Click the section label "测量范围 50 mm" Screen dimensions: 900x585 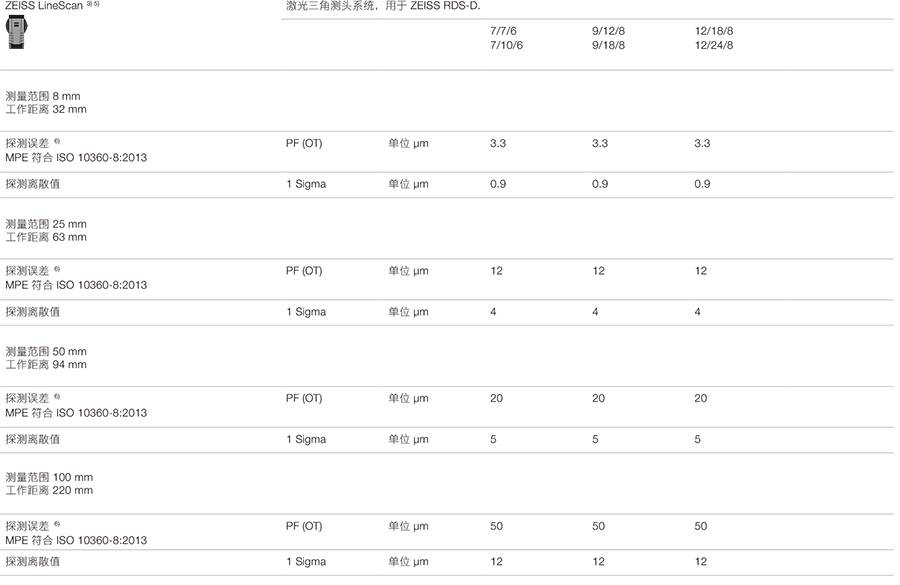click(46, 351)
